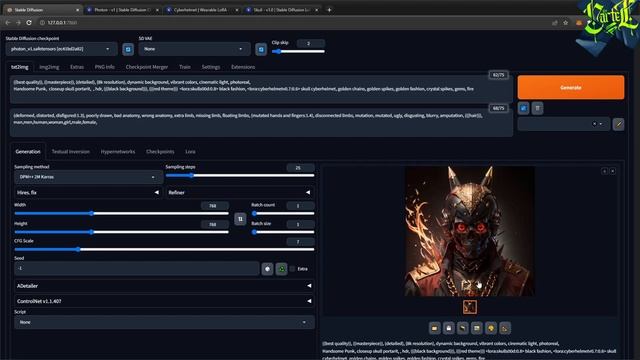Open the images output folder icon
Screen dimensions: 640x360
(x=435, y=328)
